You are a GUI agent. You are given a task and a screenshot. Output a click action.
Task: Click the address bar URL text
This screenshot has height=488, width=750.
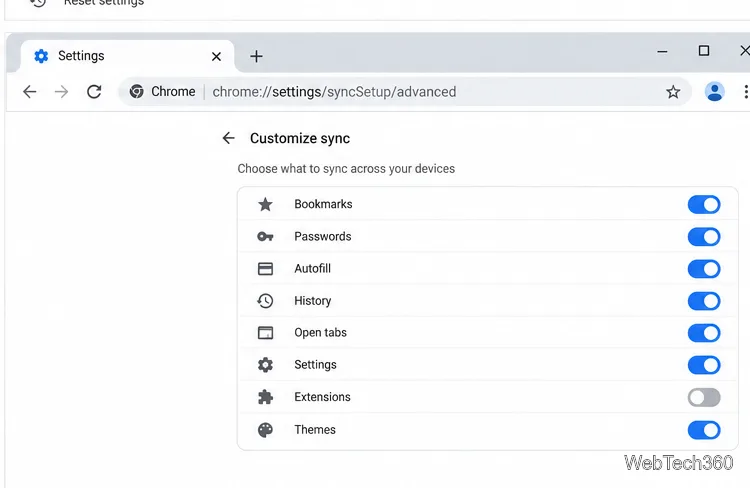334,91
